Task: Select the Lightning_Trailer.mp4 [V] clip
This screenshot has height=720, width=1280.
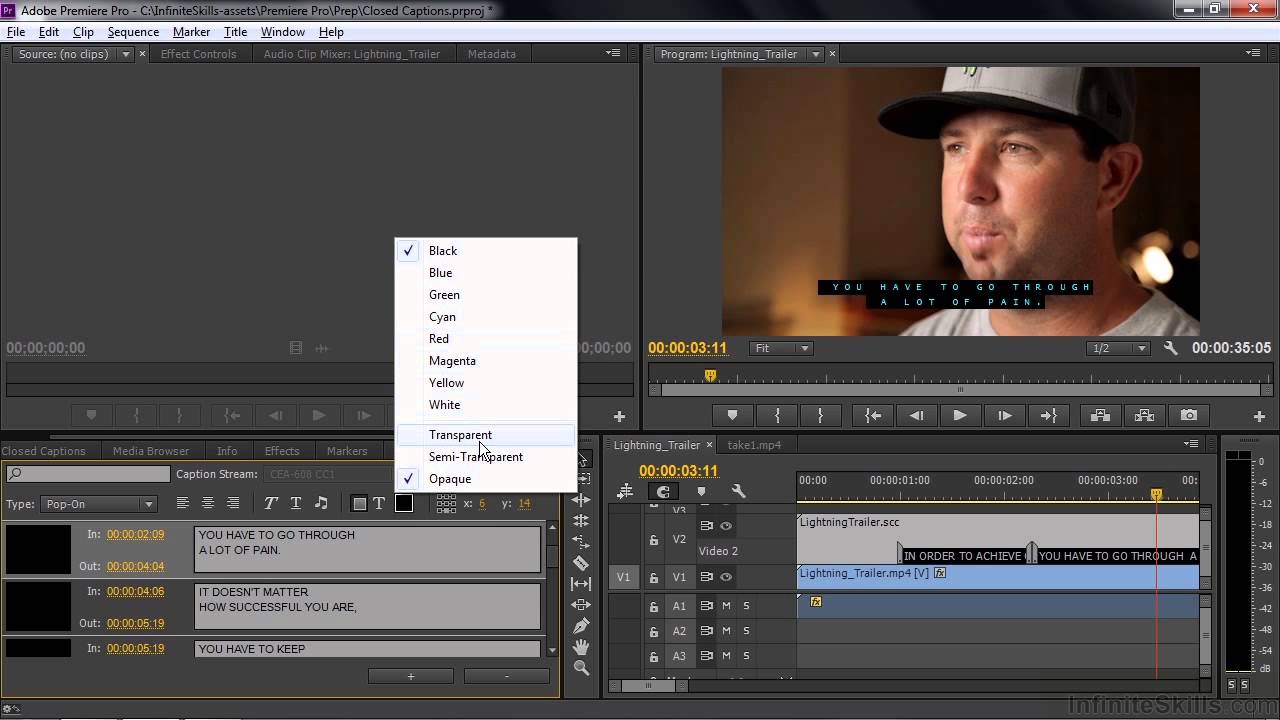Action: coord(998,577)
